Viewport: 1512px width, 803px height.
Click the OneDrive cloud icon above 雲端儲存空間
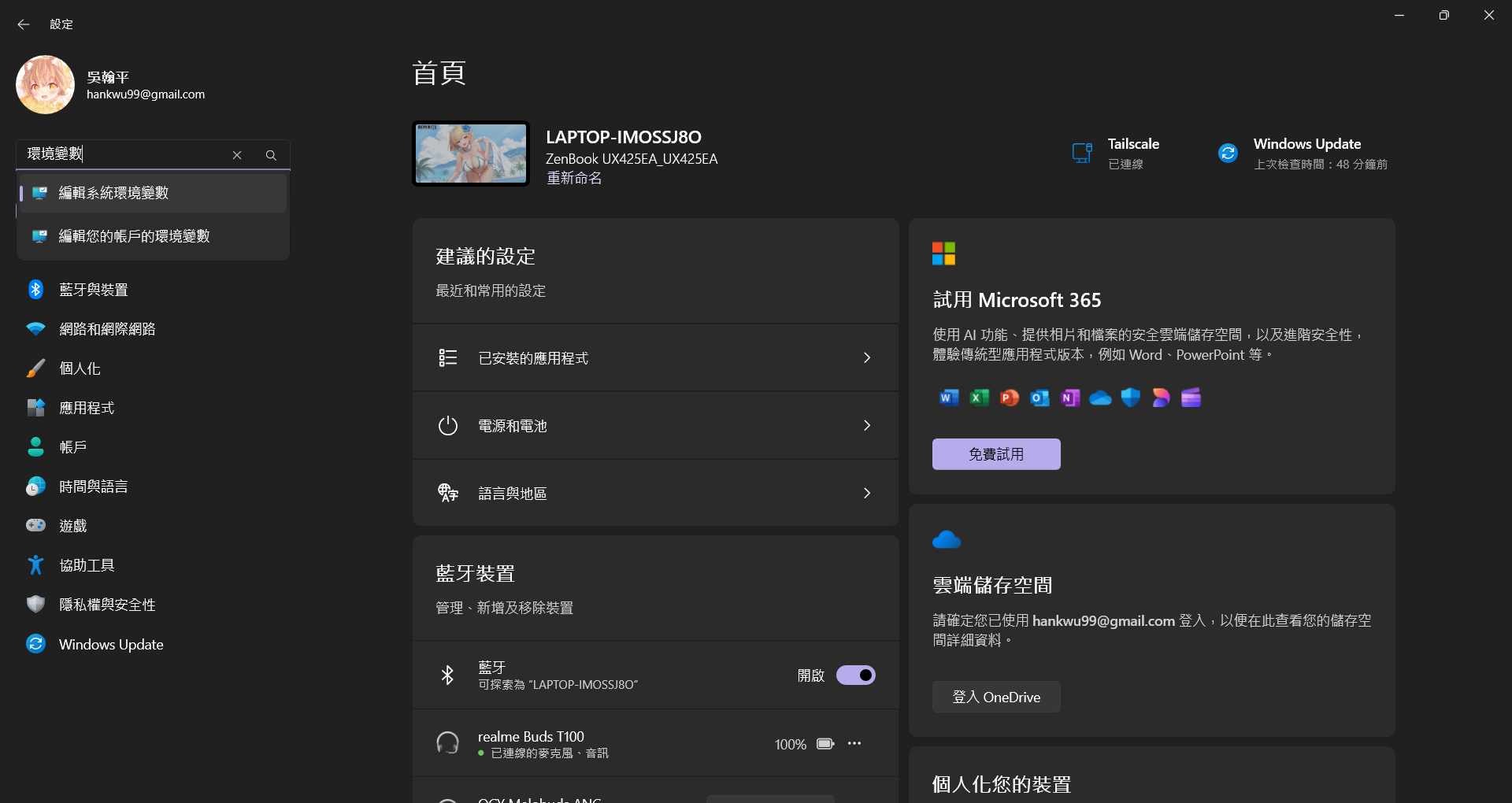coord(947,540)
